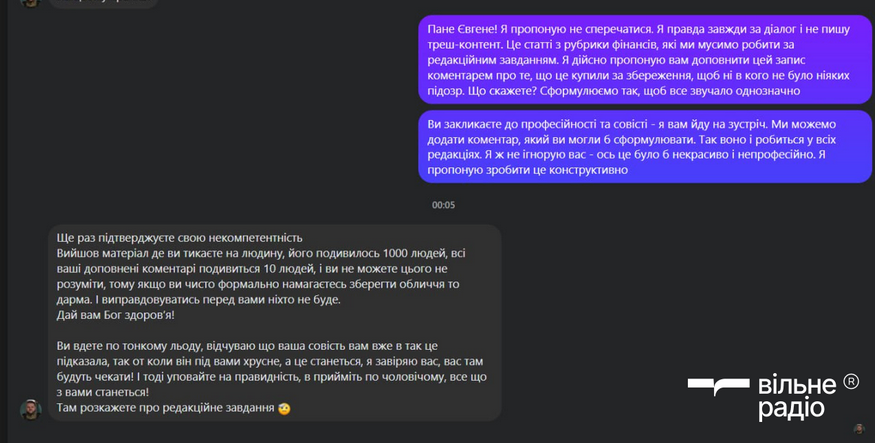Click the 'радіо' word in the watermark
Viewport: 875px width, 443px height.
(x=791, y=408)
